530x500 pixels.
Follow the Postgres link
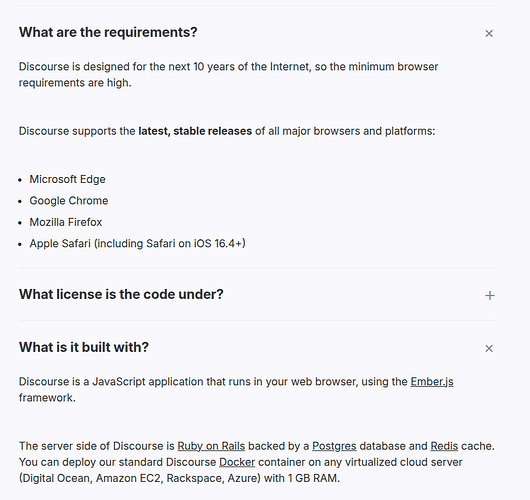point(334,446)
